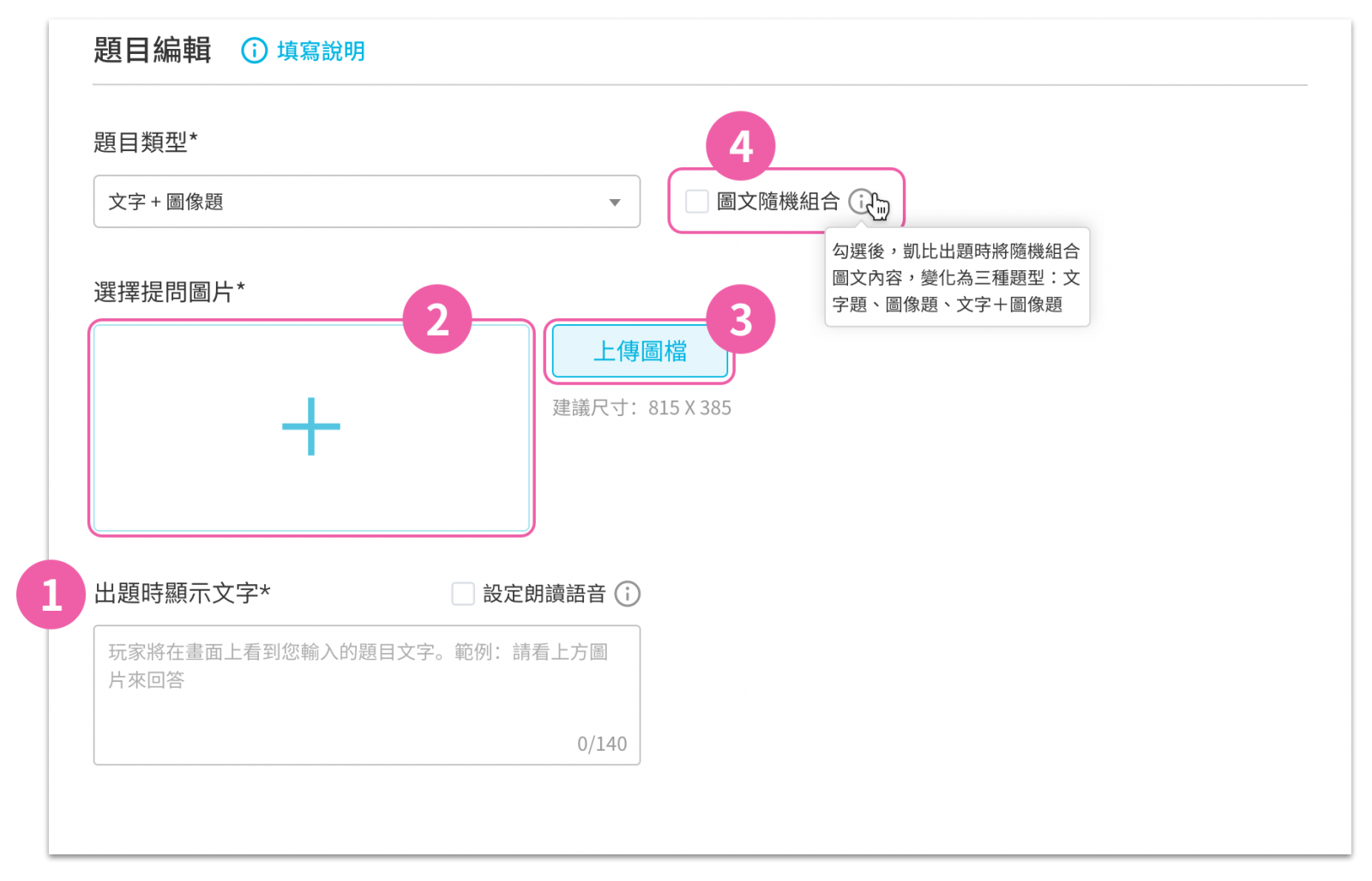Screen dimensions: 1372x881
Task: Click the info icon next to 設定朗讀語音
Action: click(x=628, y=594)
